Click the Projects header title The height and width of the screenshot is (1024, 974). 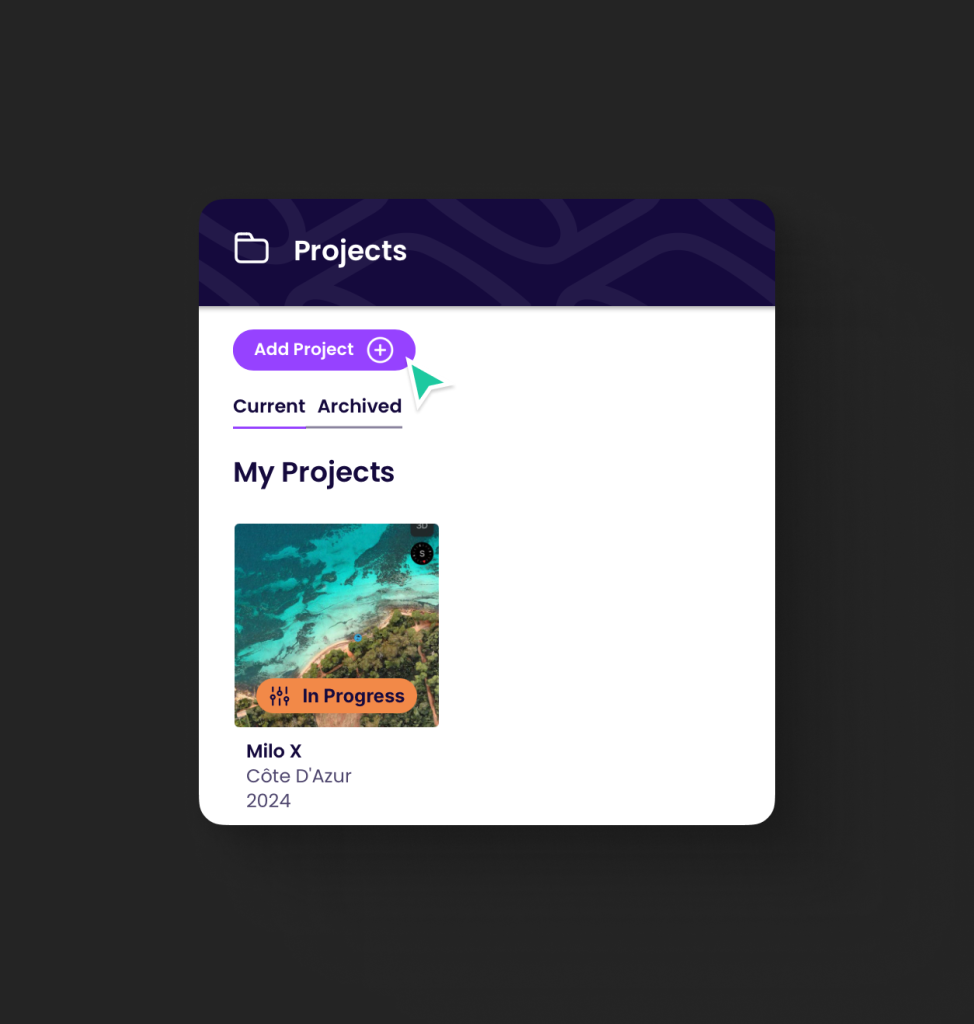350,251
